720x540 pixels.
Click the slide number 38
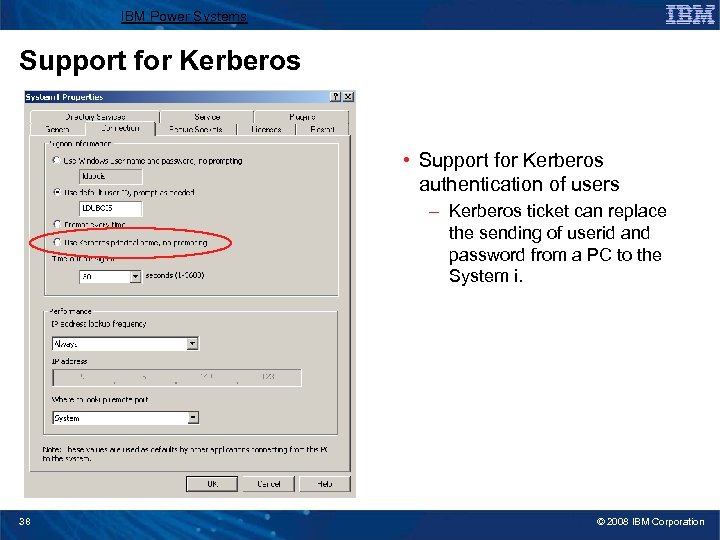pyautogui.click(x=25, y=522)
